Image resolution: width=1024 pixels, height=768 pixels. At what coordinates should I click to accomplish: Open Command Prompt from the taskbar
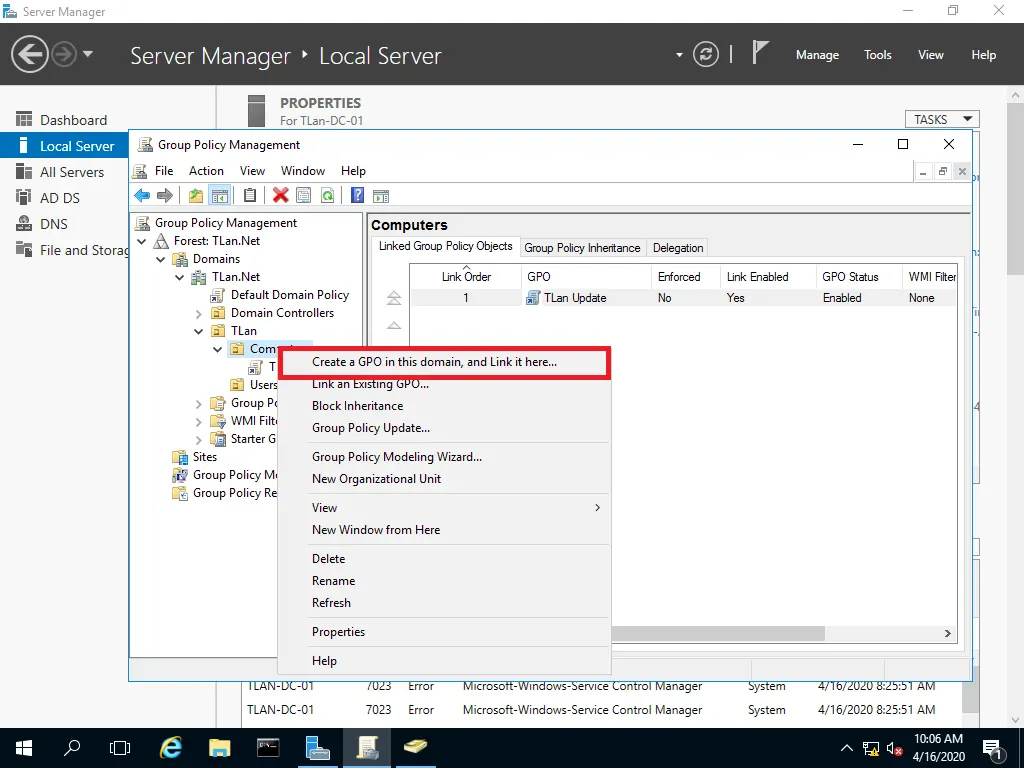(x=268, y=748)
